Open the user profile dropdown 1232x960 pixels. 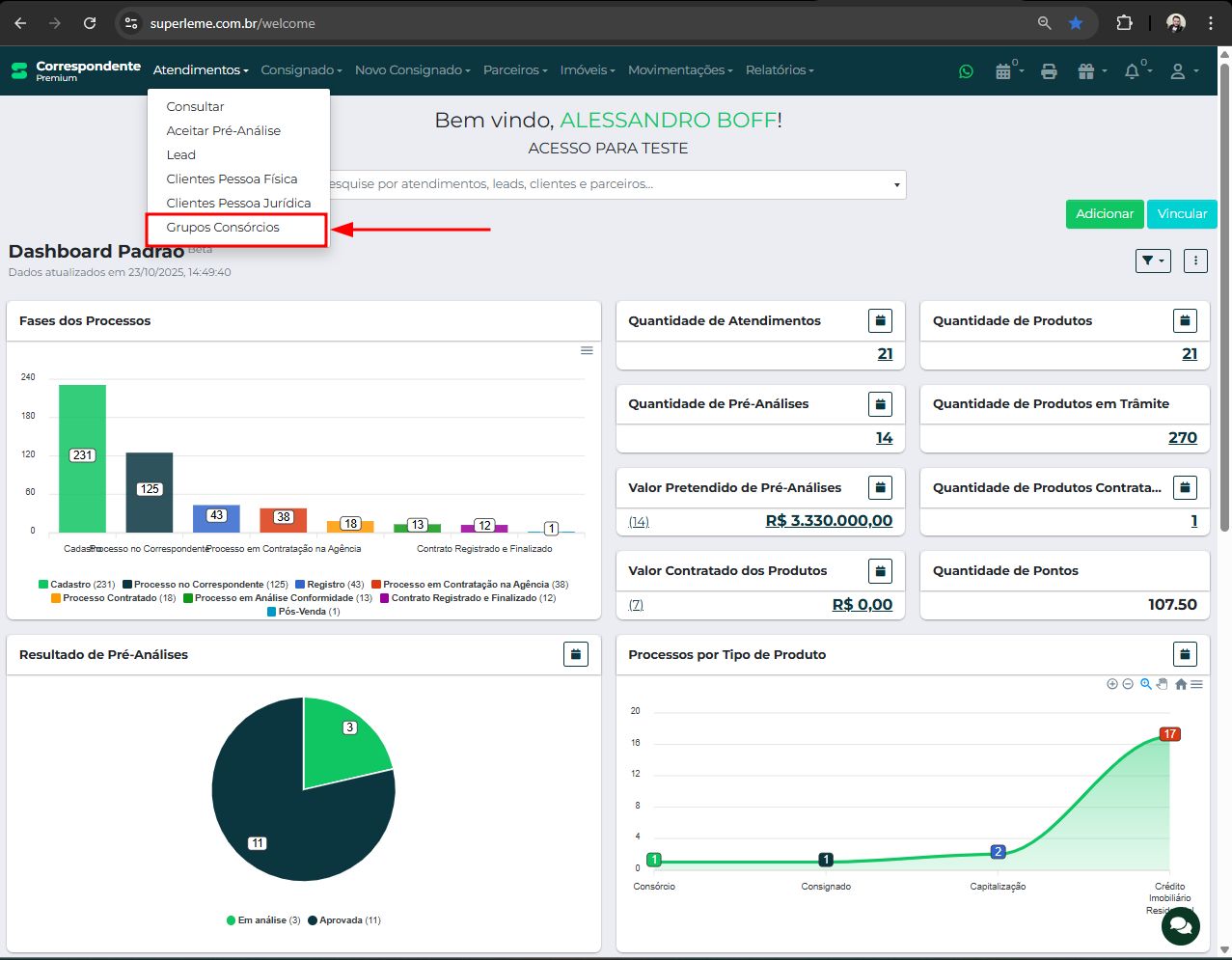click(1183, 71)
